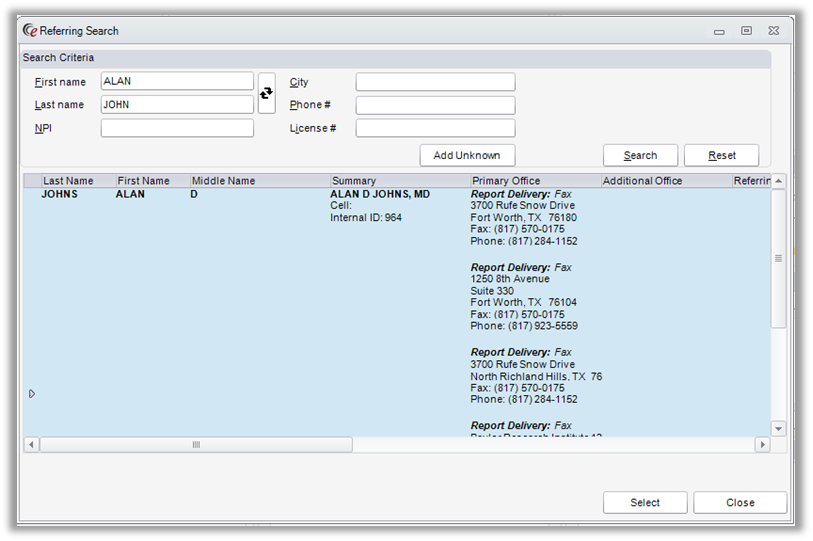Click the Phone: (817) 923-5559 line

tap(524, 326)
